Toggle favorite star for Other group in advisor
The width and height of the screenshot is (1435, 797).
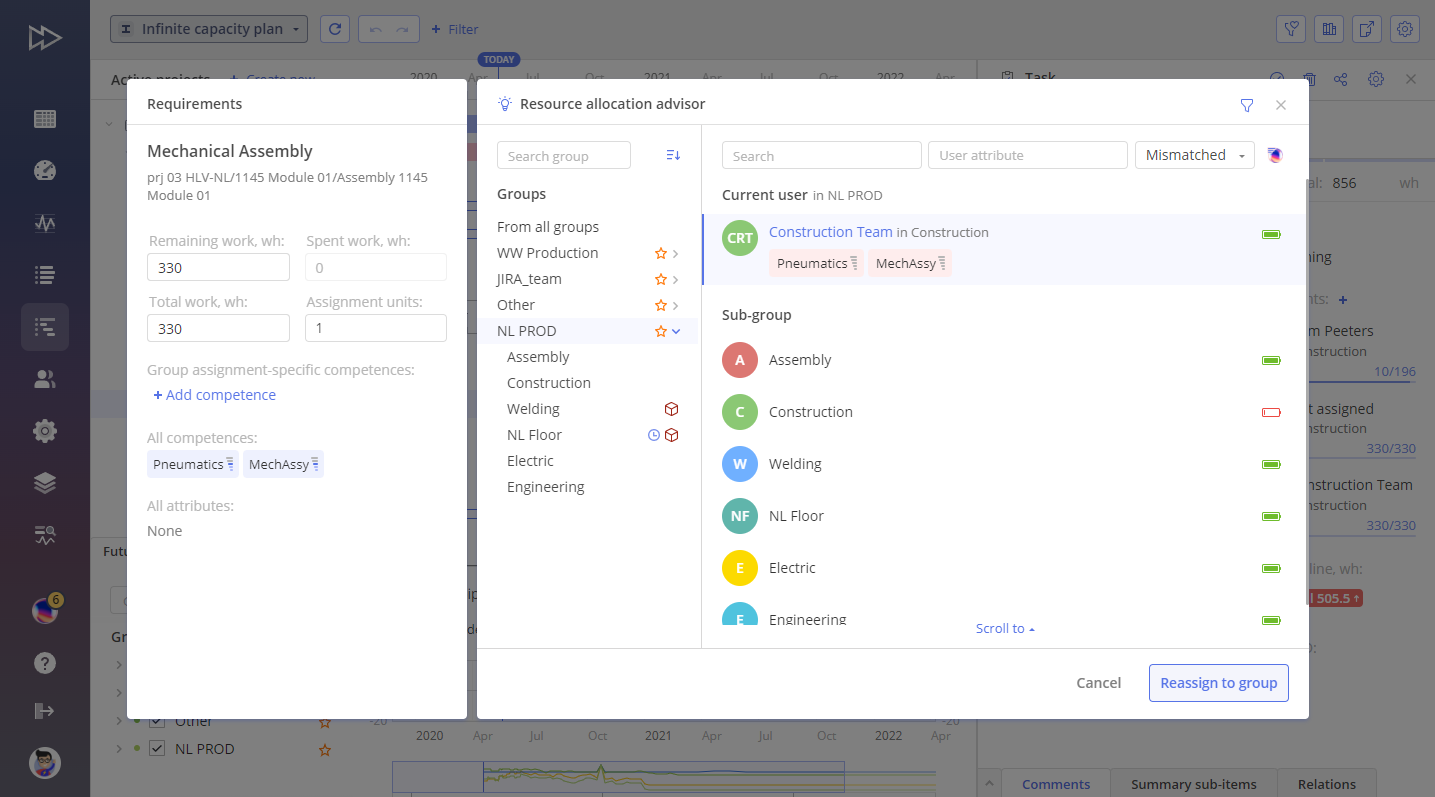(x=660, y=305)
